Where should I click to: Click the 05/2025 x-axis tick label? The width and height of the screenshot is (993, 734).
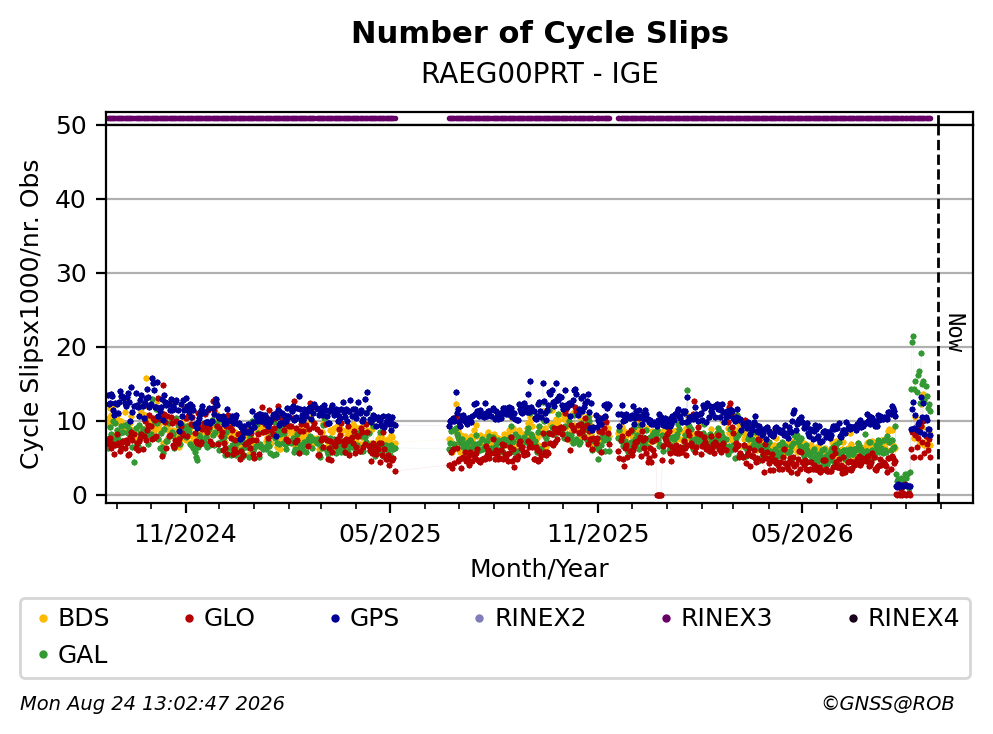click(x=390, y=534)
